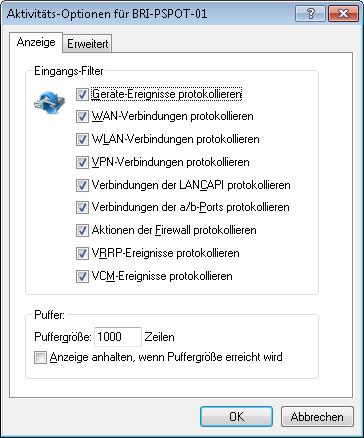Viewport: 364px width, 438px height.
Task: Disable Aktionen der Firewall protokollieren
Action: tap(82, 230)
